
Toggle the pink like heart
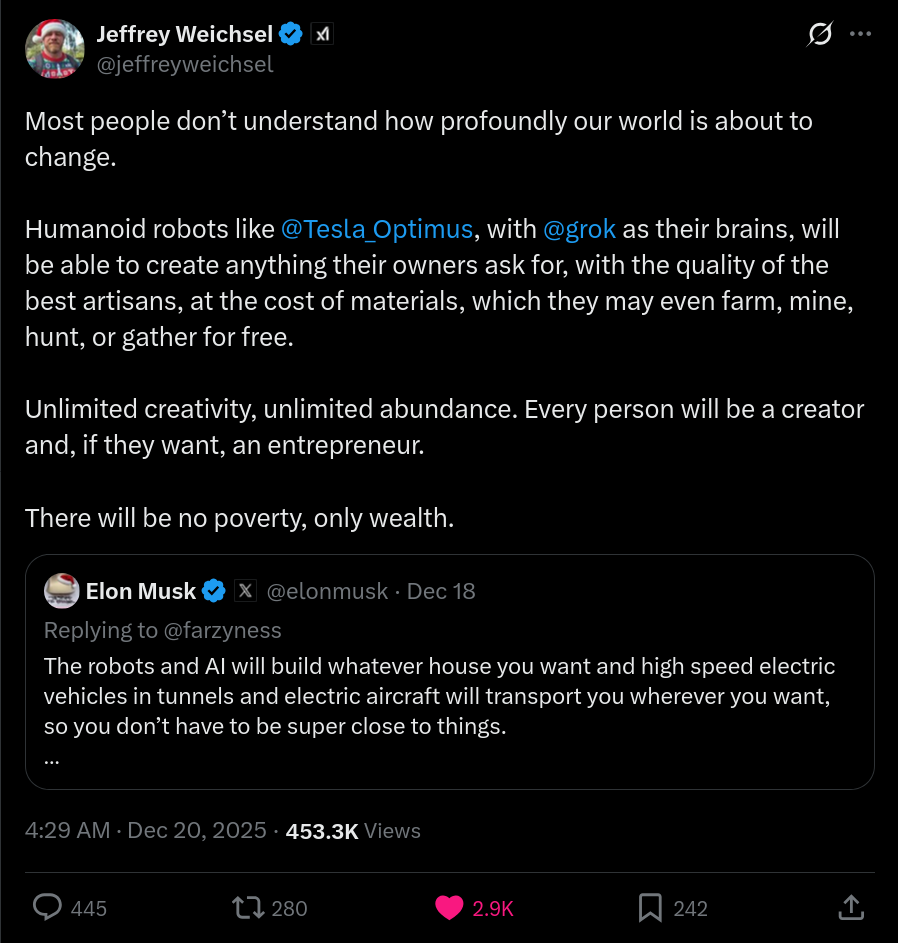tap(450, 907)
